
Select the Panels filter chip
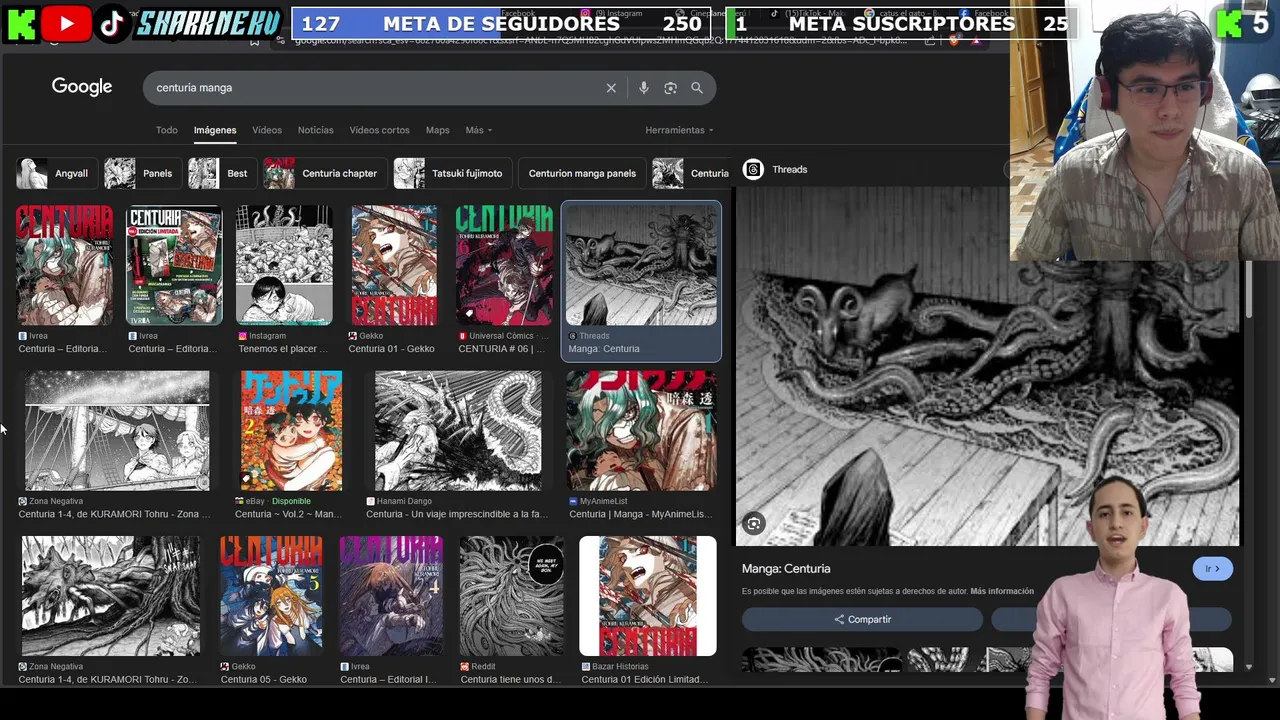click(x=142, y=173)
